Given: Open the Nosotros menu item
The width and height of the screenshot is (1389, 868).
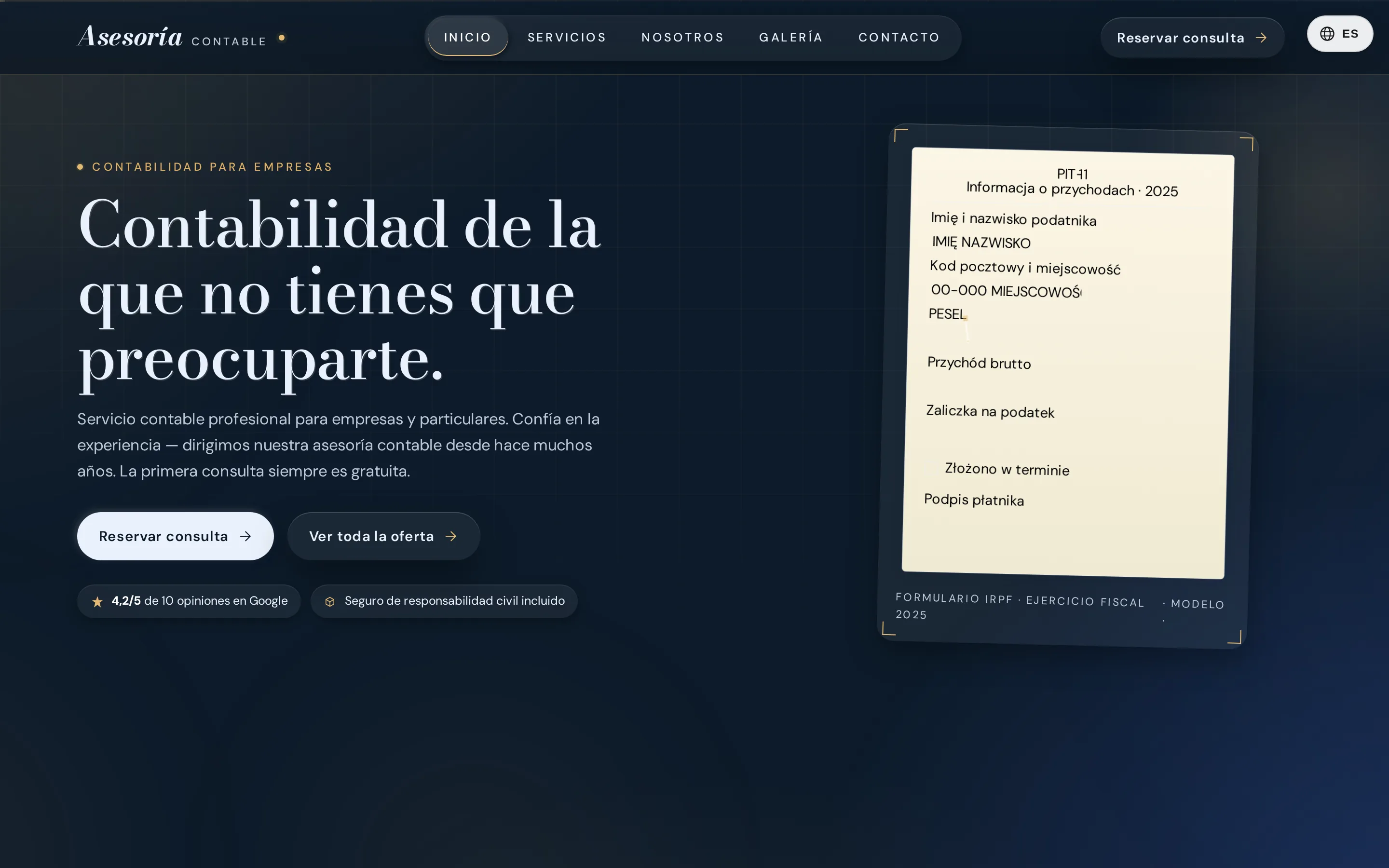Looking at the screenshot, I should tap(682, 37).
